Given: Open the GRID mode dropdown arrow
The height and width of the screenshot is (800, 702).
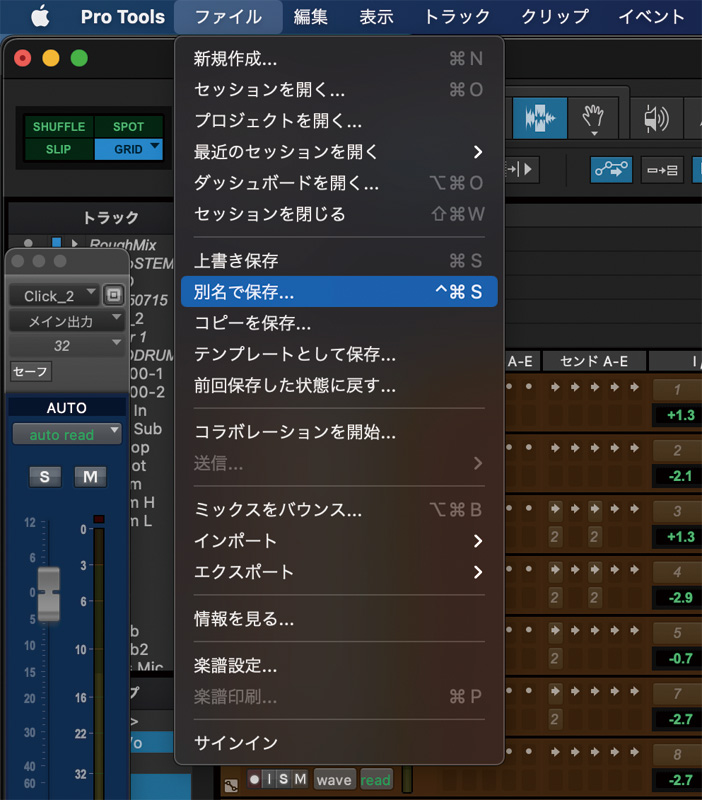Looking at the screenshot, I should click(155, 146).
